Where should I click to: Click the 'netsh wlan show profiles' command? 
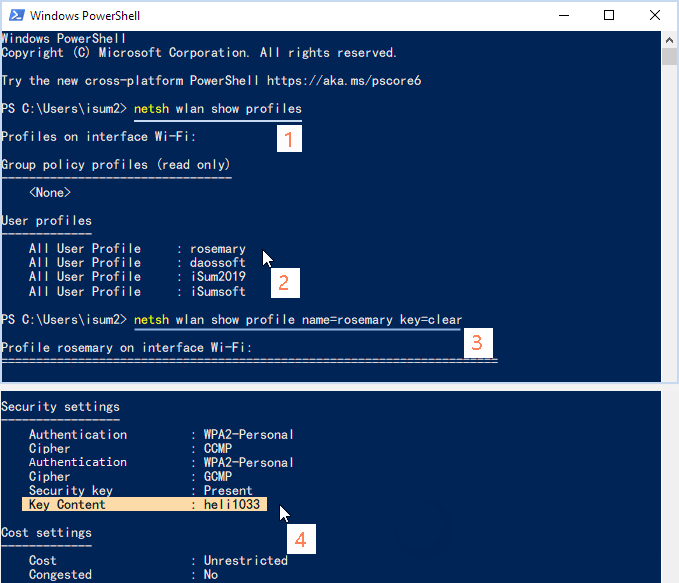tap(218, 109)
